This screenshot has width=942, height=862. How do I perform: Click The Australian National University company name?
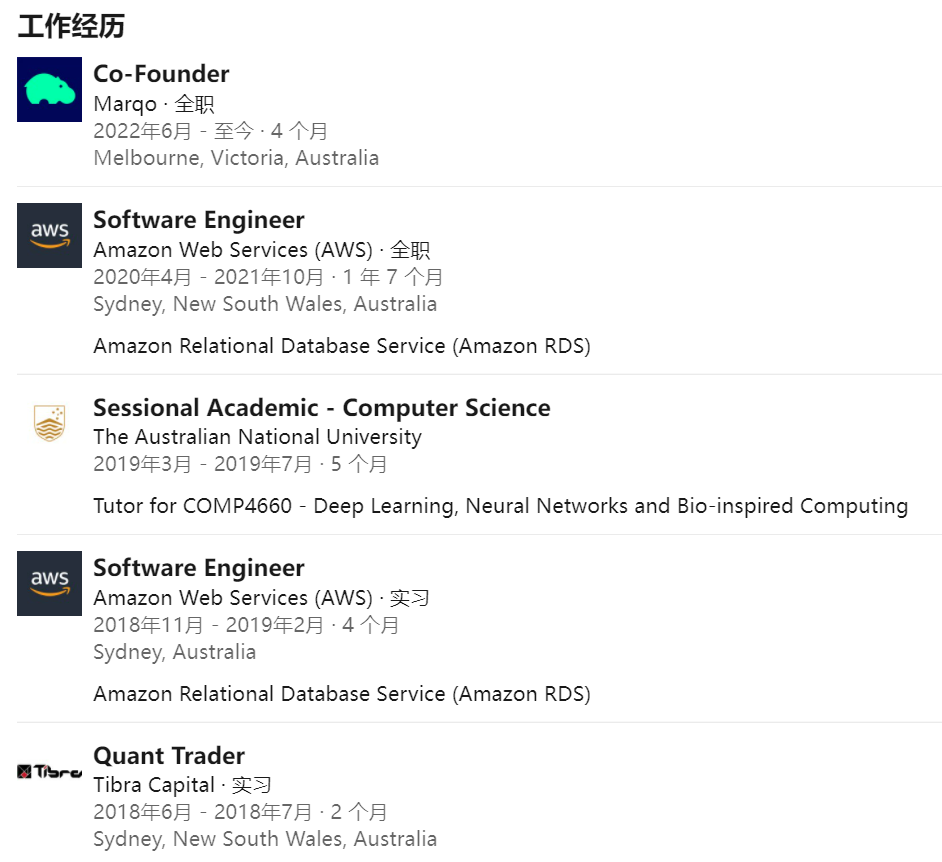coord(257,437)
